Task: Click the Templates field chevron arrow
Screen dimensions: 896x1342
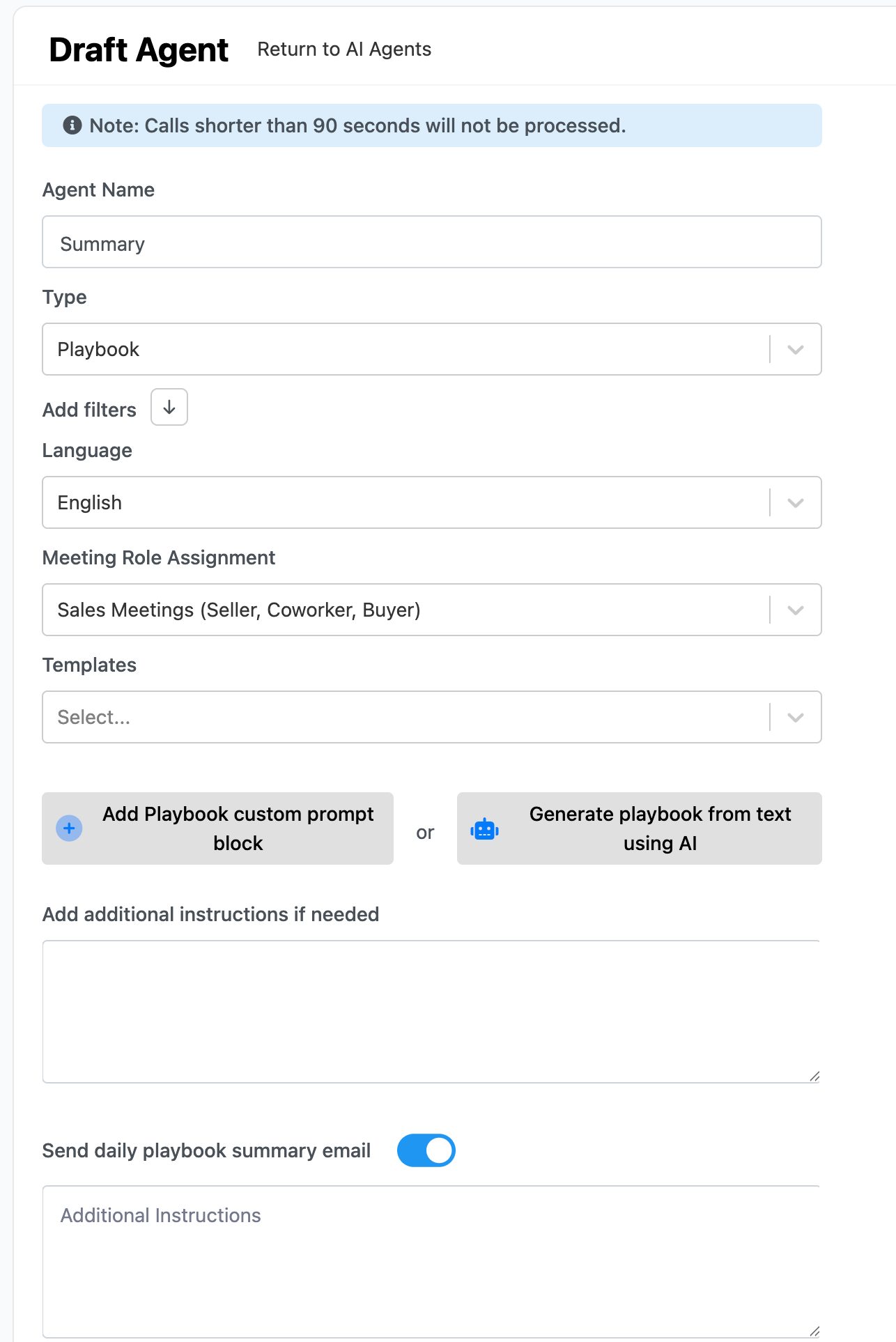Action: pos(796,718)
